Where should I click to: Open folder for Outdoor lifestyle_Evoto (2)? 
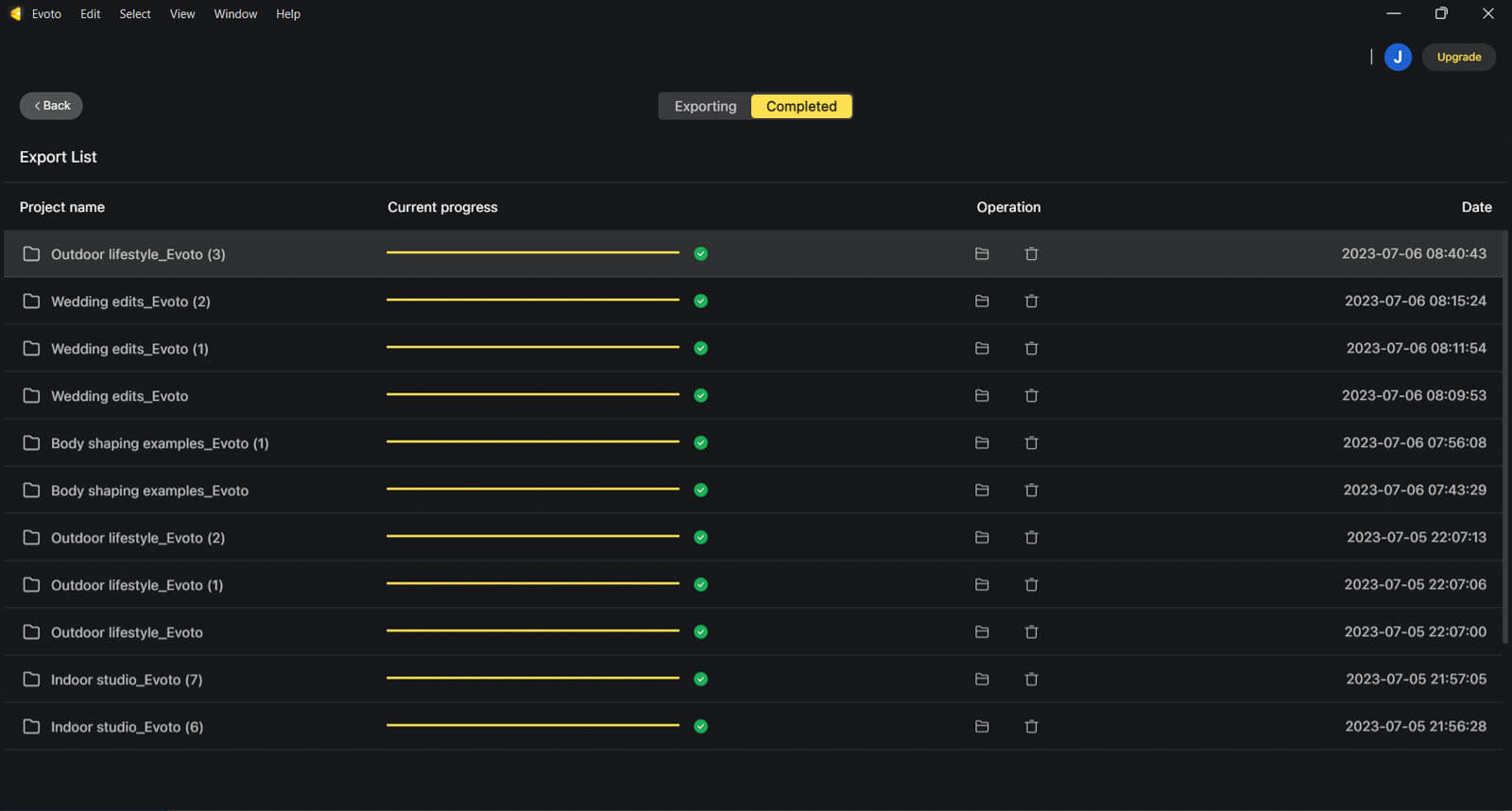982,538
